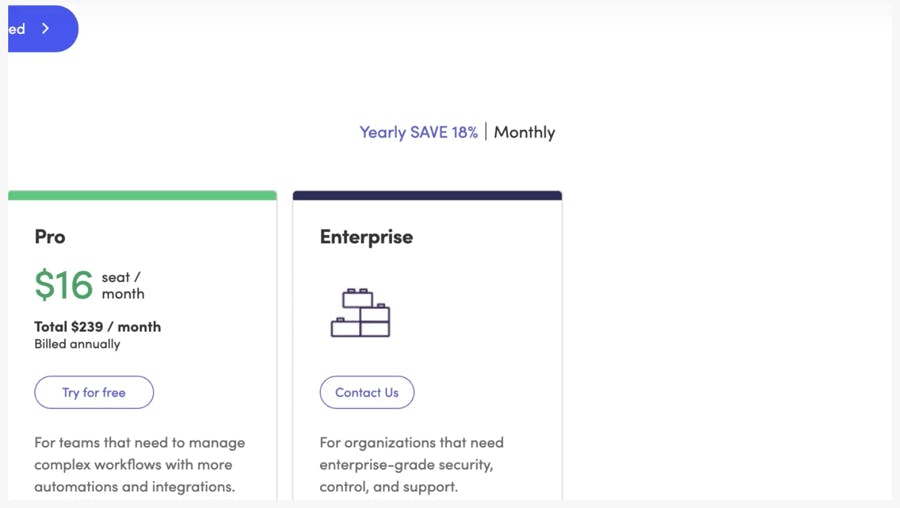The height and width of the screenshot is (508, 900).
Task: Click the Enterprise building blocks icon
Action: (x=360, y=313)
